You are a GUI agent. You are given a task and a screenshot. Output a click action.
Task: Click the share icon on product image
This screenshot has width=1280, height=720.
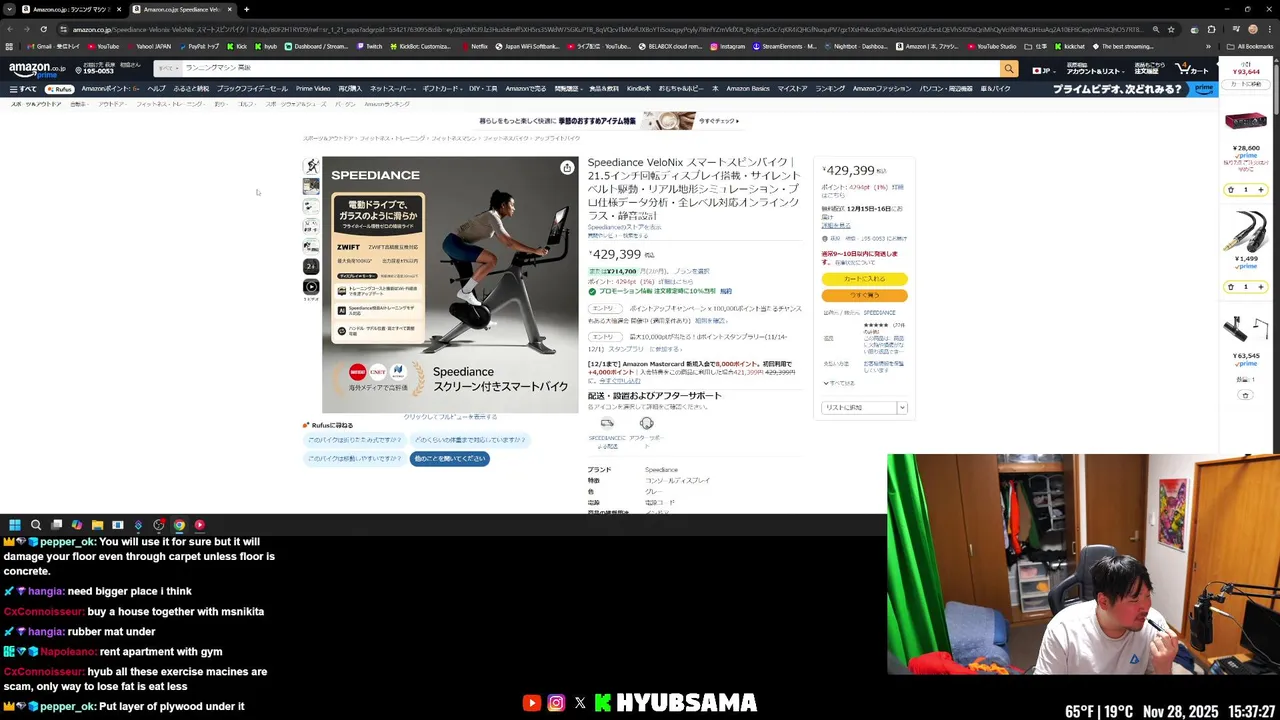tap(567, 167)
